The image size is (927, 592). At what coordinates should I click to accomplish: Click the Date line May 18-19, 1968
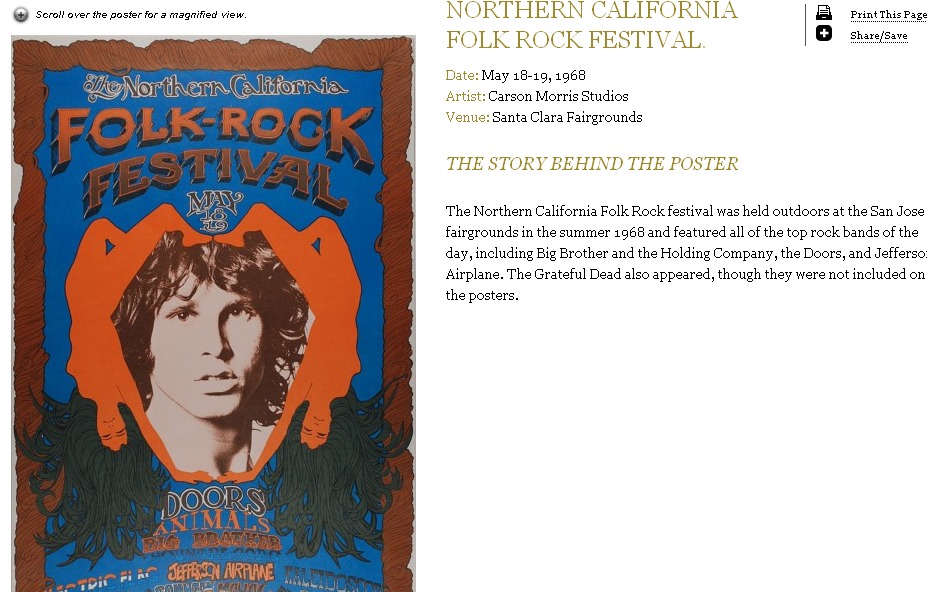pos(516,75)
